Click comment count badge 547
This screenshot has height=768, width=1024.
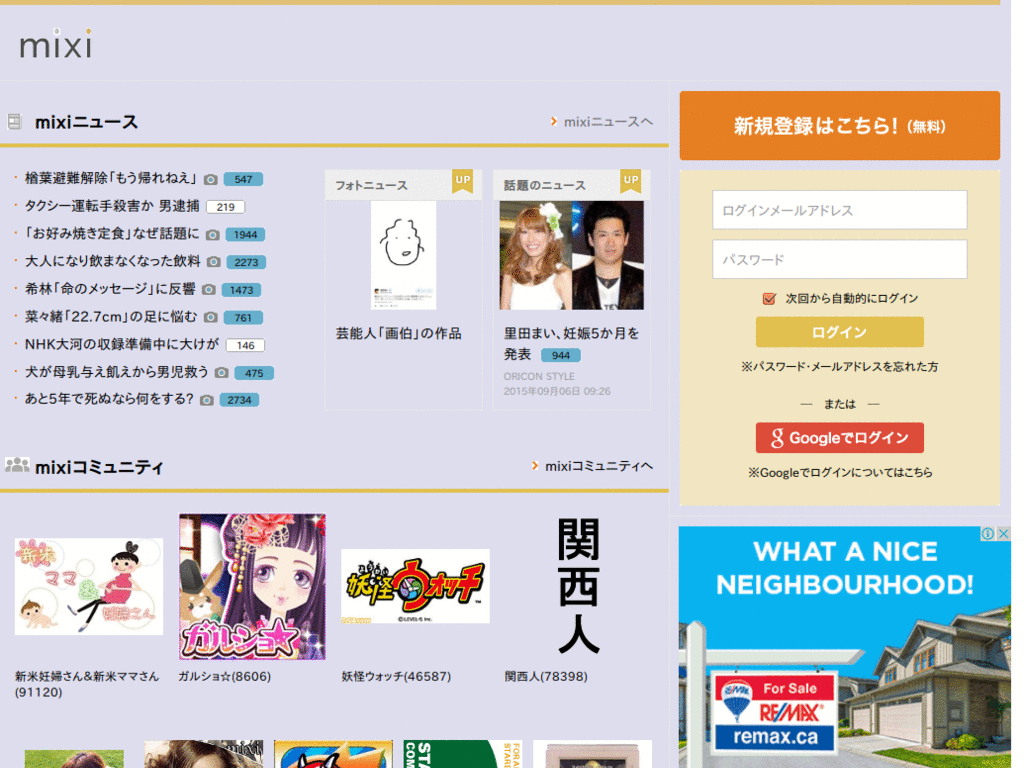[243, 179]
